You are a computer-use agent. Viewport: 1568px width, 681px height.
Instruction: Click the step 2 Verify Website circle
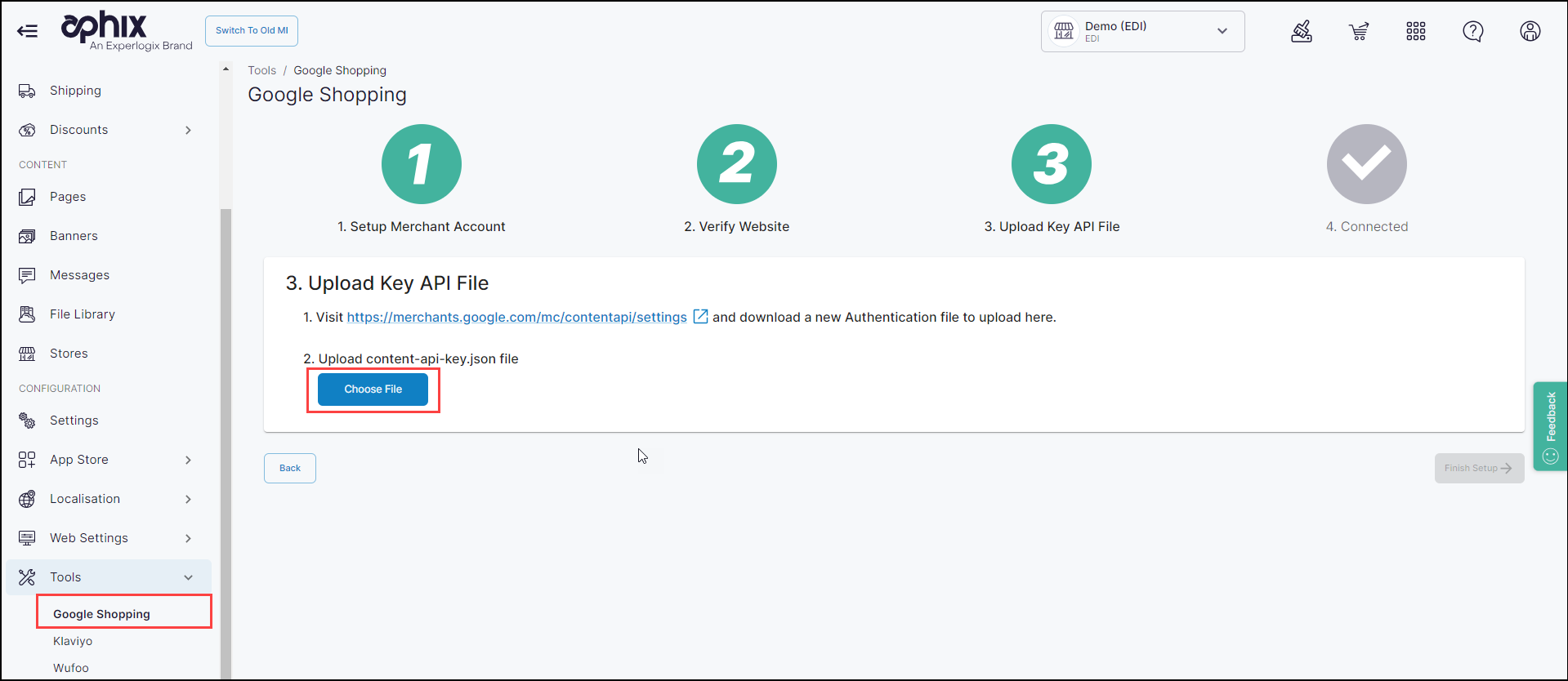point(736,164)
